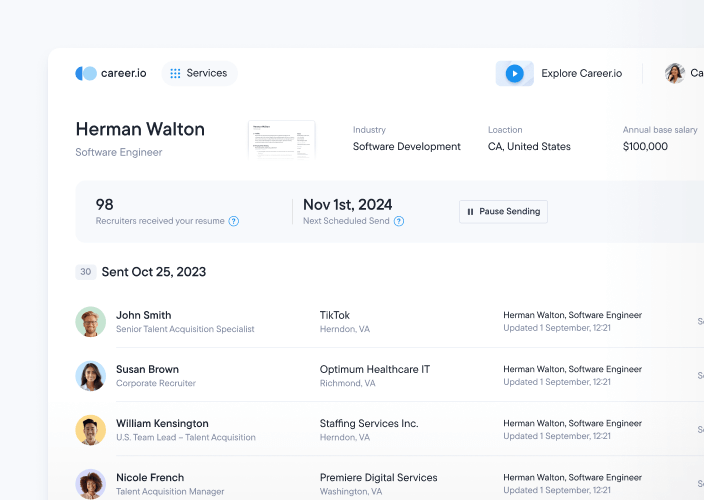Click the TikTok company name
Viewport: 704px width, 500px height.
click(334, 315)
